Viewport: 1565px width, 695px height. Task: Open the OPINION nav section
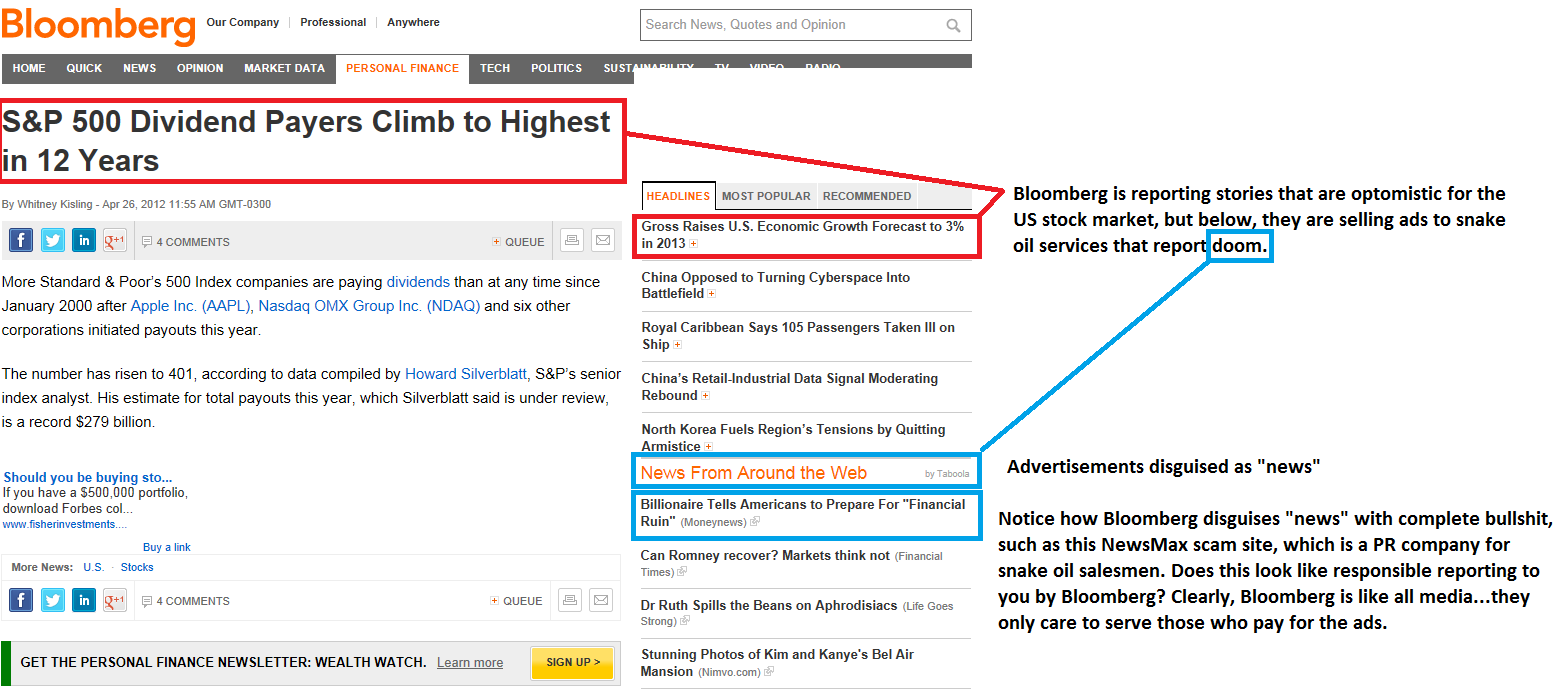(200, 68)
